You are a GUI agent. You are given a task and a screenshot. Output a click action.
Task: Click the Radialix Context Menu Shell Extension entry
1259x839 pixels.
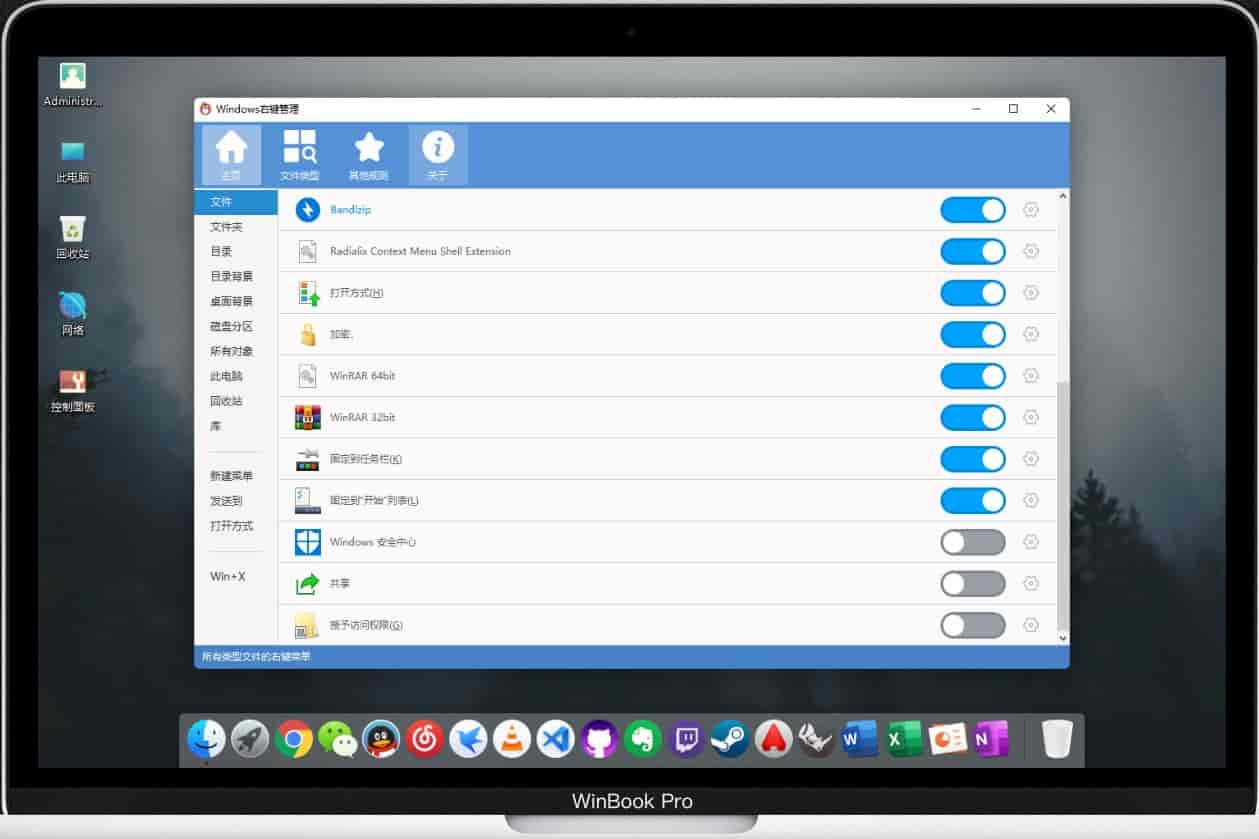coord(420,251)
